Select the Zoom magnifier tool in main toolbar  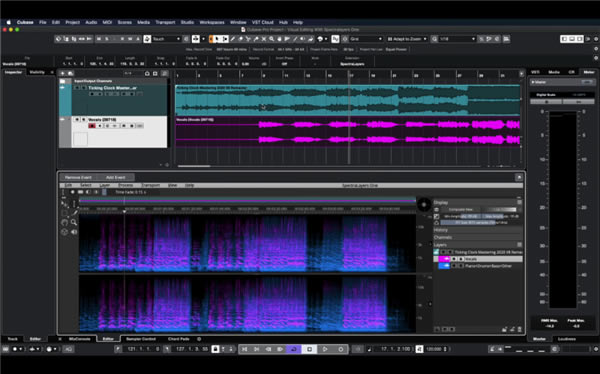pyautogui.click(x=271, y=39)
